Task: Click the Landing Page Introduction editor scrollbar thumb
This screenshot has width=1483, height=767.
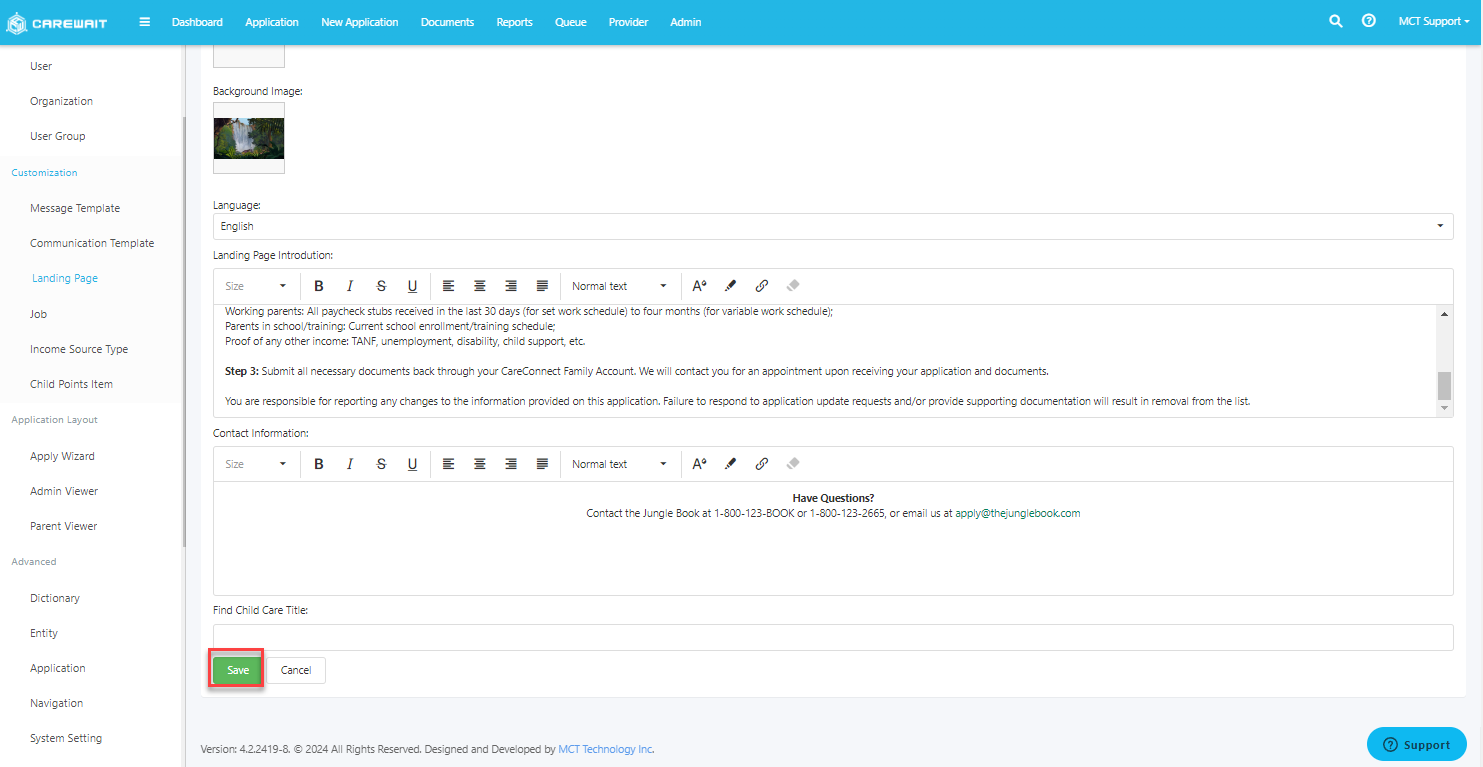Action: click(1444, 385)
